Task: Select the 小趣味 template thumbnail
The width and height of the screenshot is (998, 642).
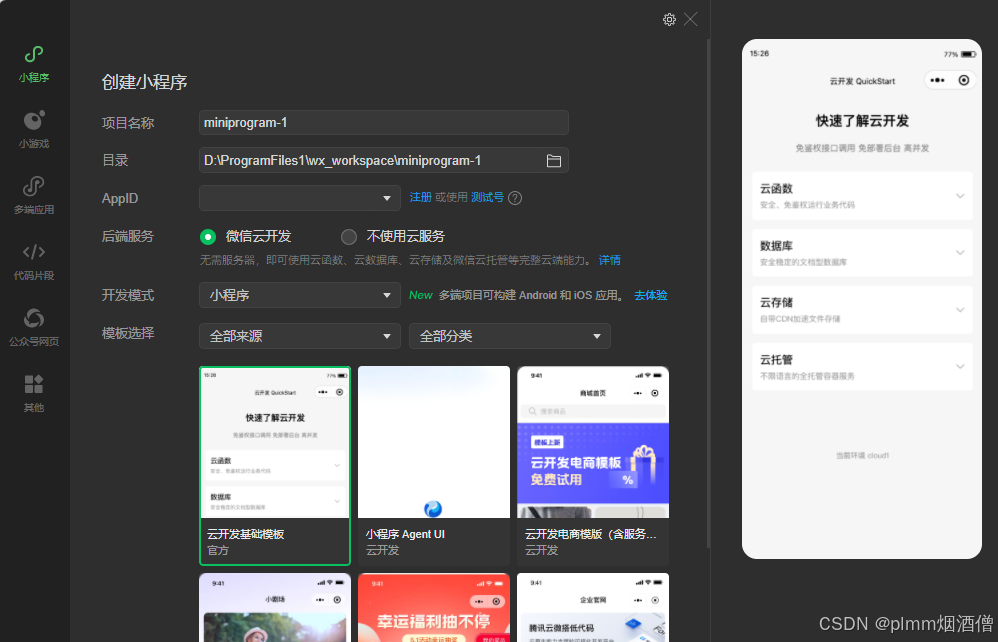Action: (x=275, y=608)
